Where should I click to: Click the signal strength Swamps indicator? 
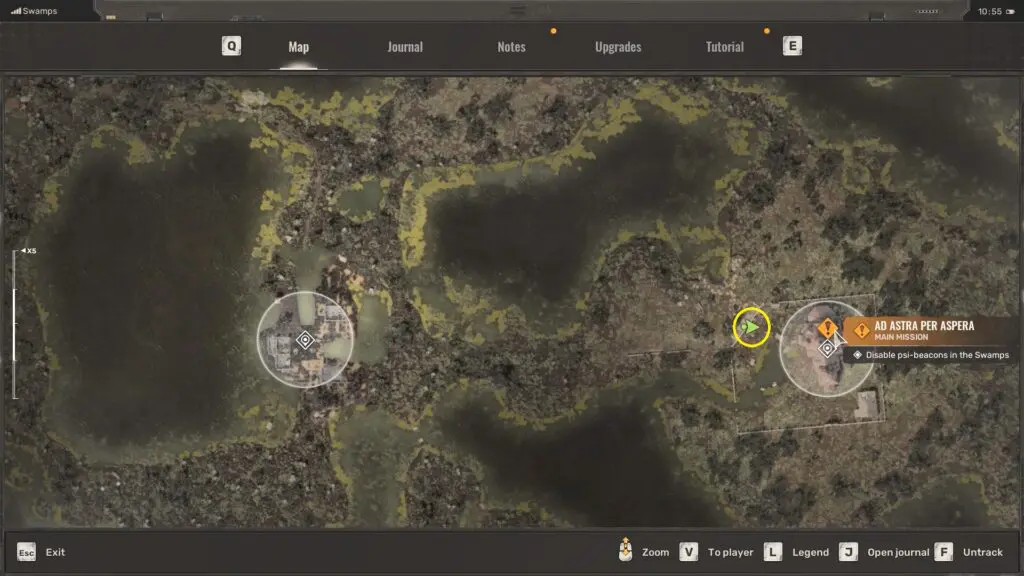[34, 11]
